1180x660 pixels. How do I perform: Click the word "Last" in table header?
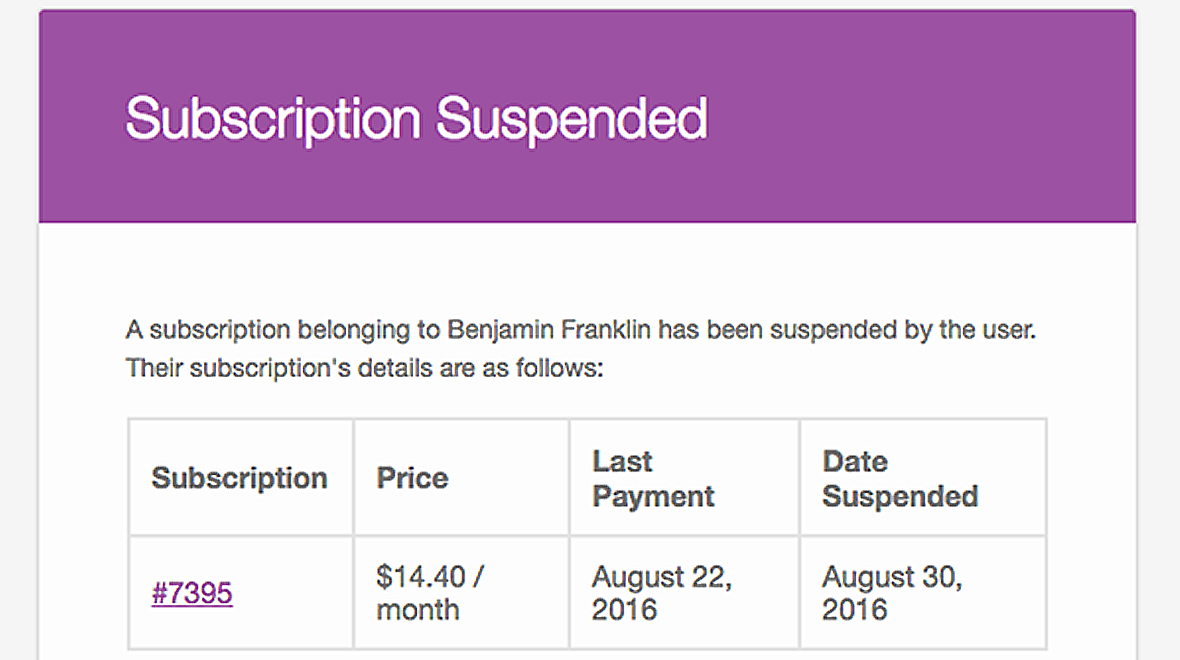[x=622, y=461]
